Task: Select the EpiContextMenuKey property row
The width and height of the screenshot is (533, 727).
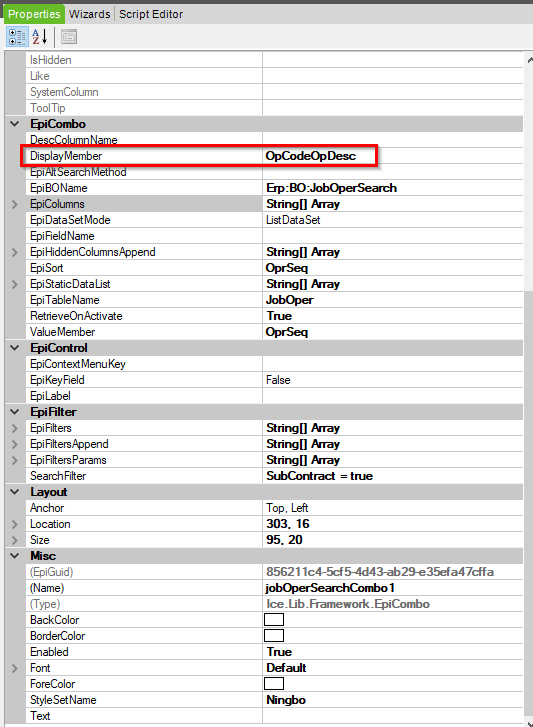Action: coord(274,364)
